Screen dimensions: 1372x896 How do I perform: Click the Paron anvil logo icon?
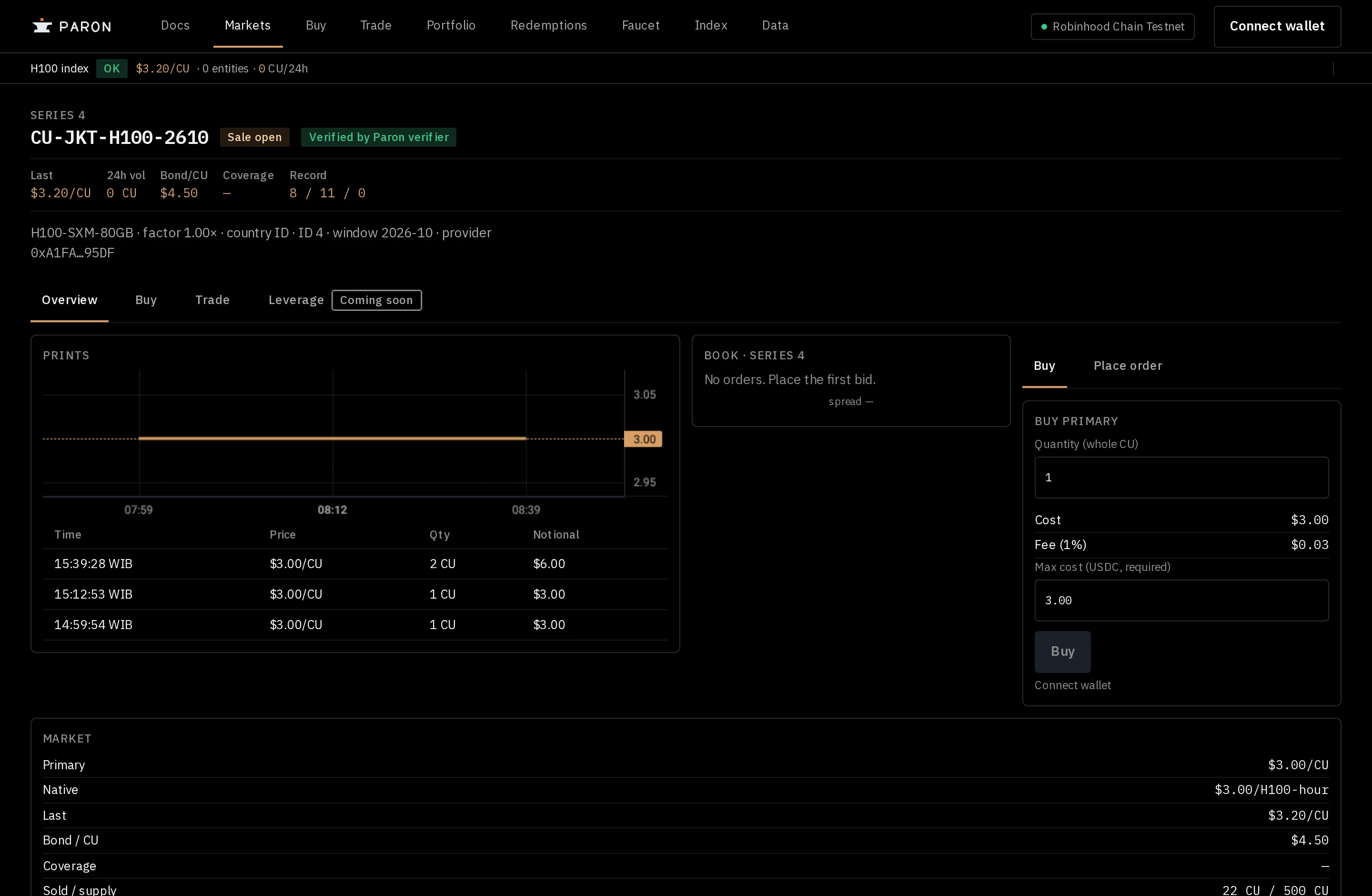click(42, 26)
